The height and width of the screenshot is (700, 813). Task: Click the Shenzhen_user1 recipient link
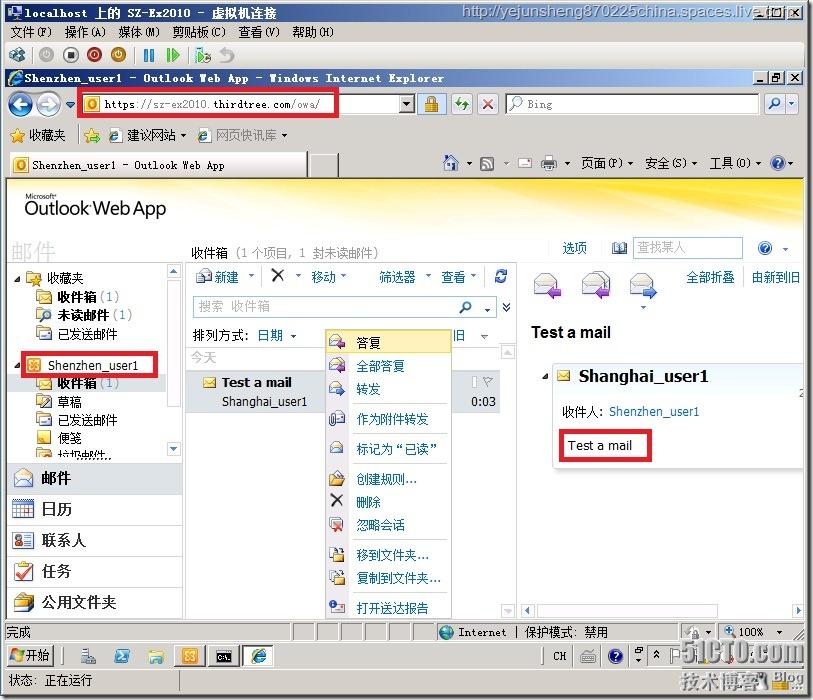pos(654,412)
